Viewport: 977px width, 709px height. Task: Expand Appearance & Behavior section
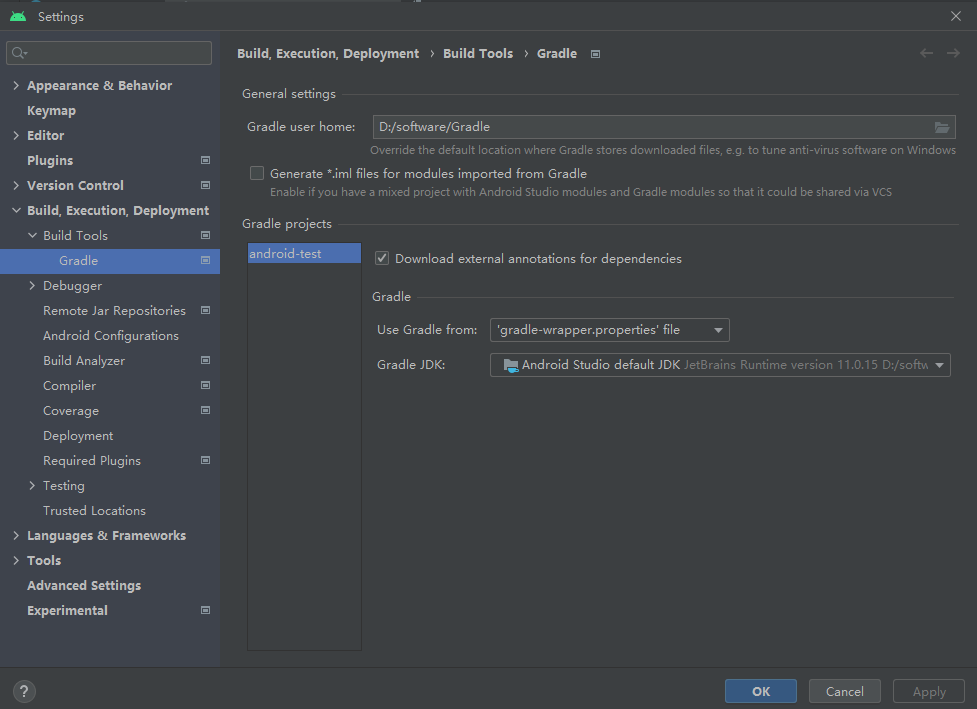[16, 85]
